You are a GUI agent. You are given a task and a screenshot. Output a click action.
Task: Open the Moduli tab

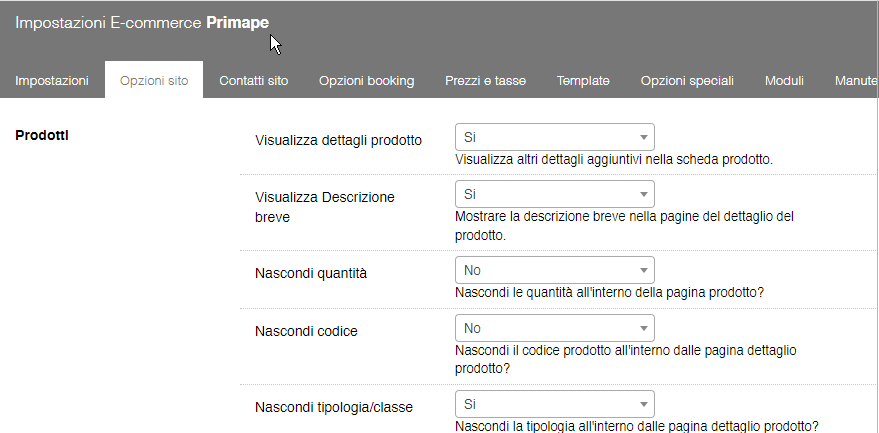pos(784,81)
